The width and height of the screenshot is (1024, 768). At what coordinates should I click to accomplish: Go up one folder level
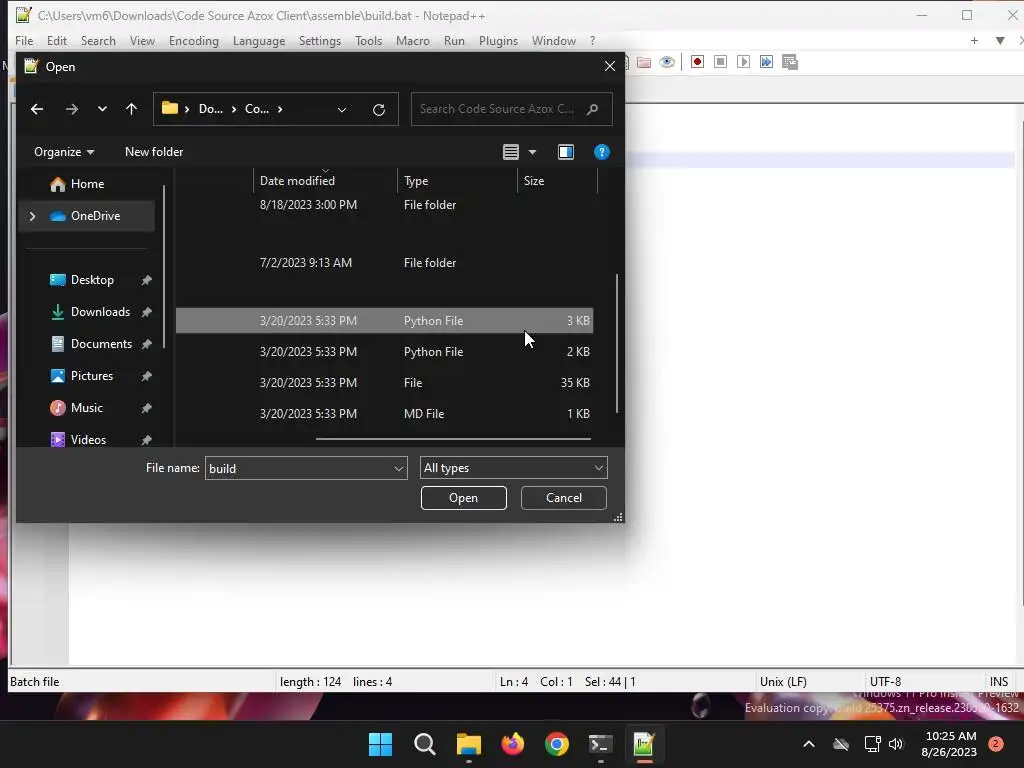tap(131, 109)
